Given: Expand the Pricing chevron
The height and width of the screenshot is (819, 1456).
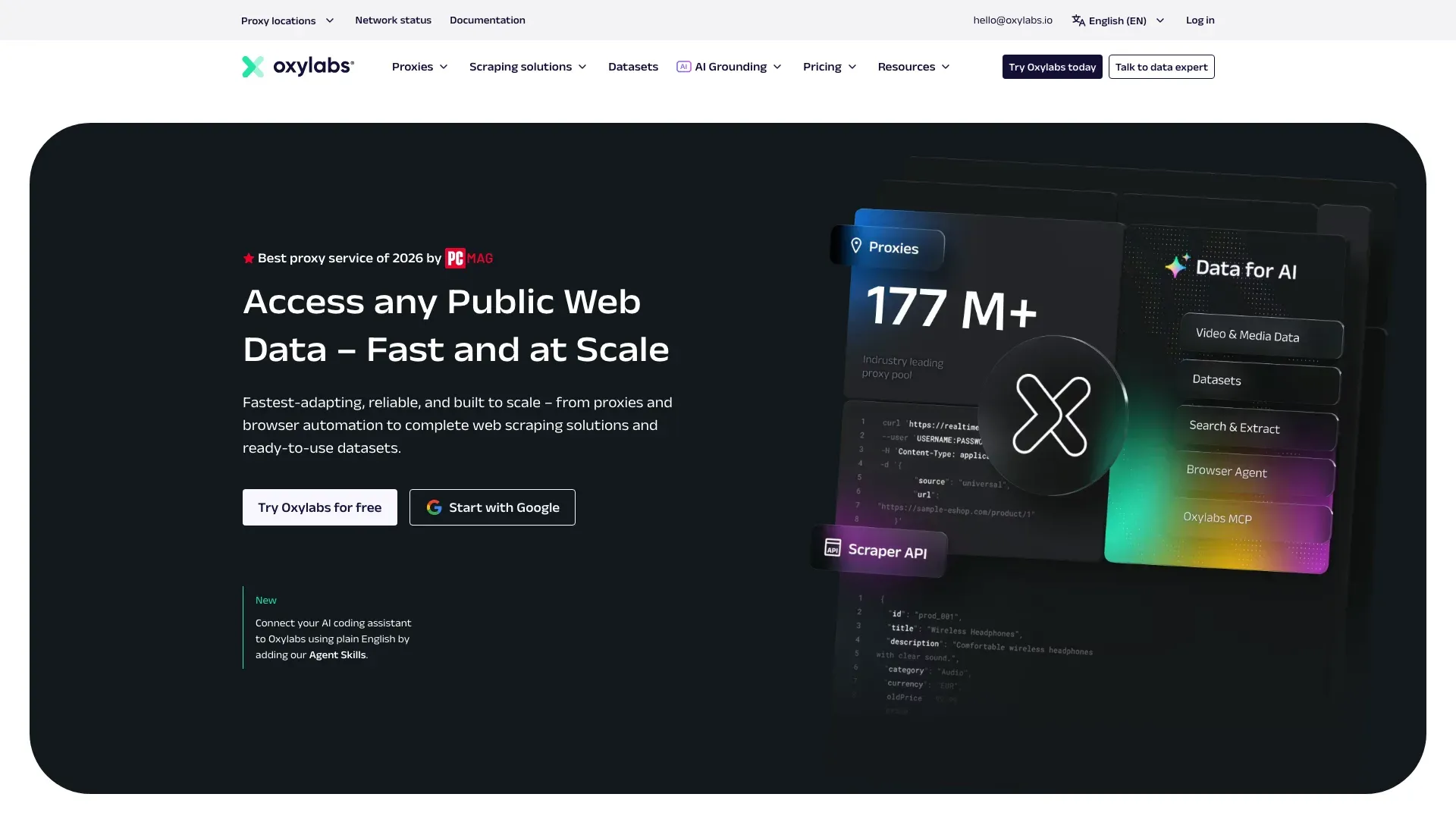Looking at the screenshot, I should pos(852,67).
